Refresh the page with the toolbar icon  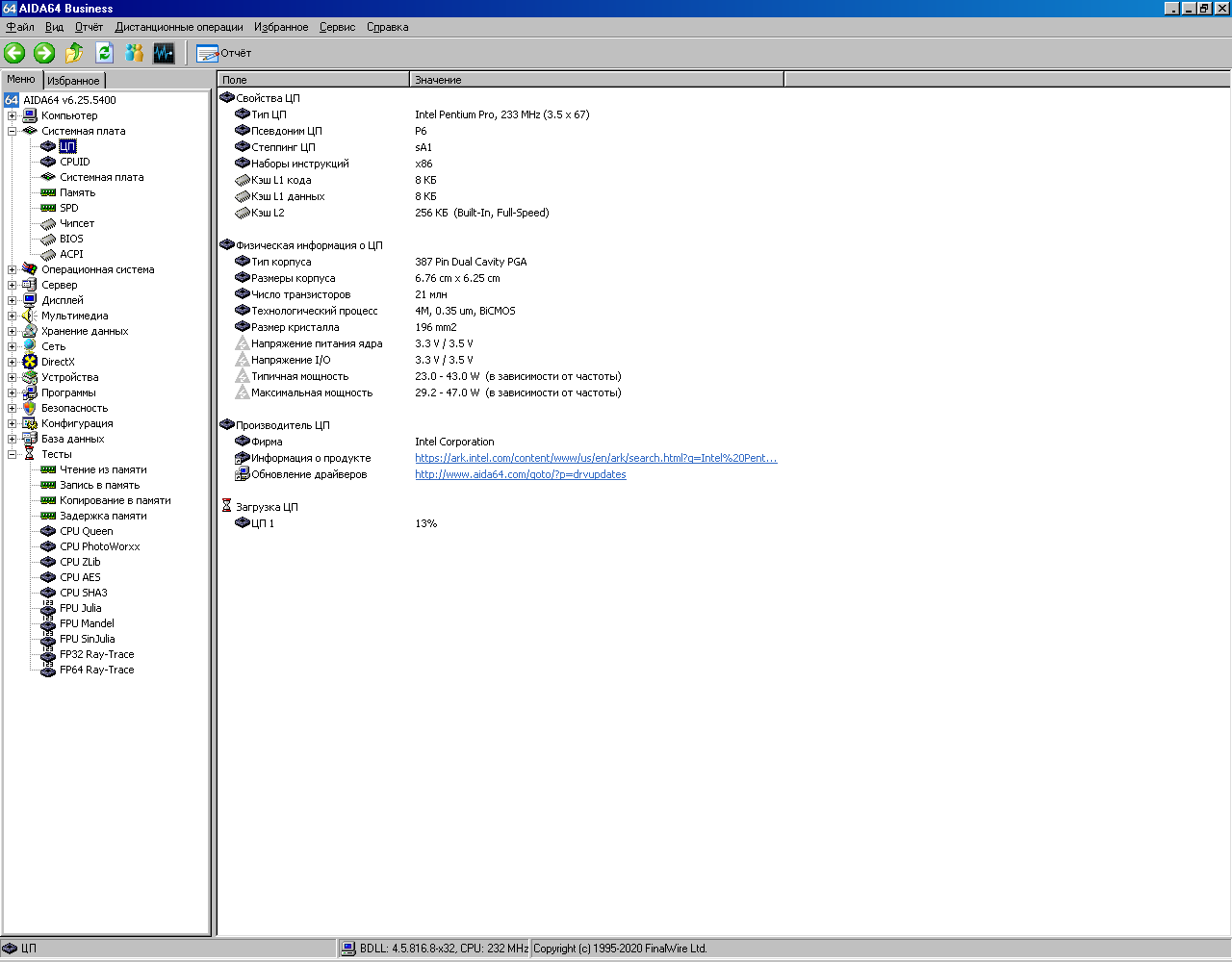click(104, 53)
